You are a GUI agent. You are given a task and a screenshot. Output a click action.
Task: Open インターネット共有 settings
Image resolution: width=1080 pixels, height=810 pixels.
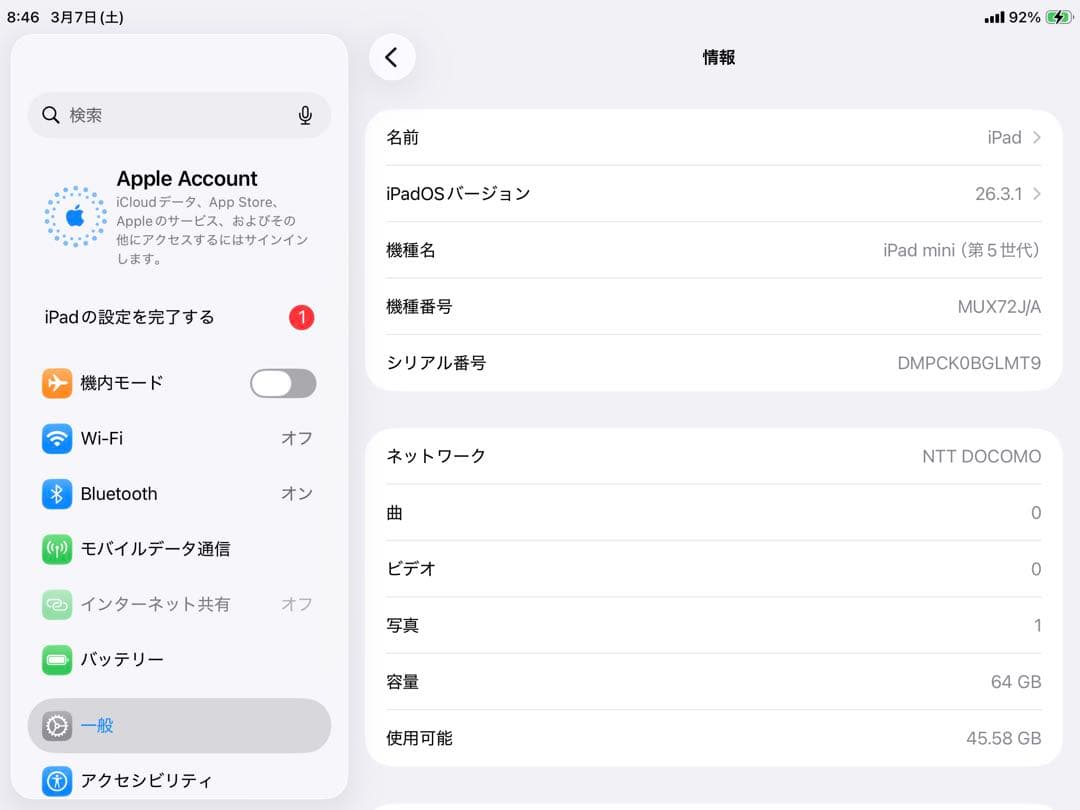179,604
